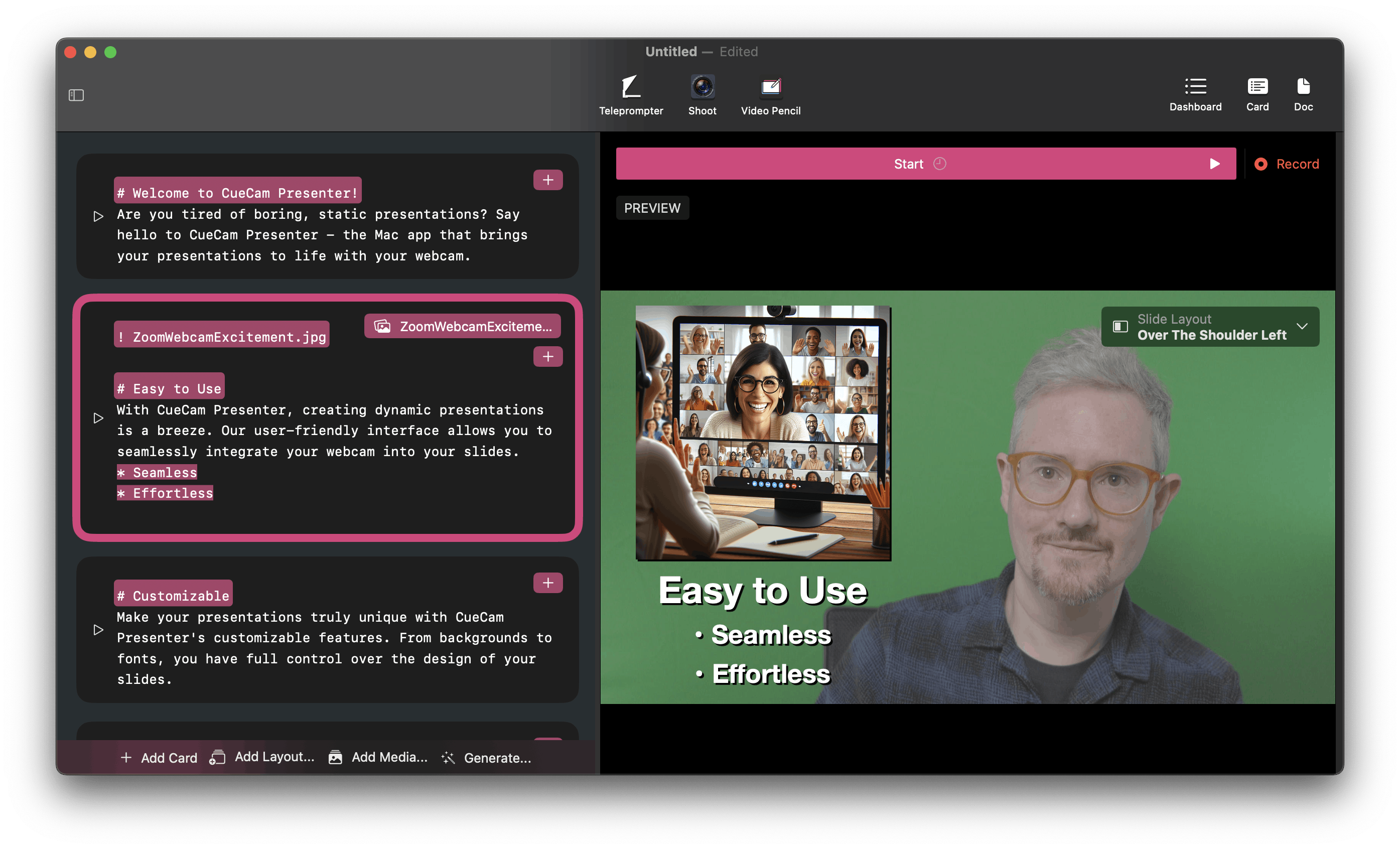
Task: Start recording with the Record button
Action: point(1287,164)
